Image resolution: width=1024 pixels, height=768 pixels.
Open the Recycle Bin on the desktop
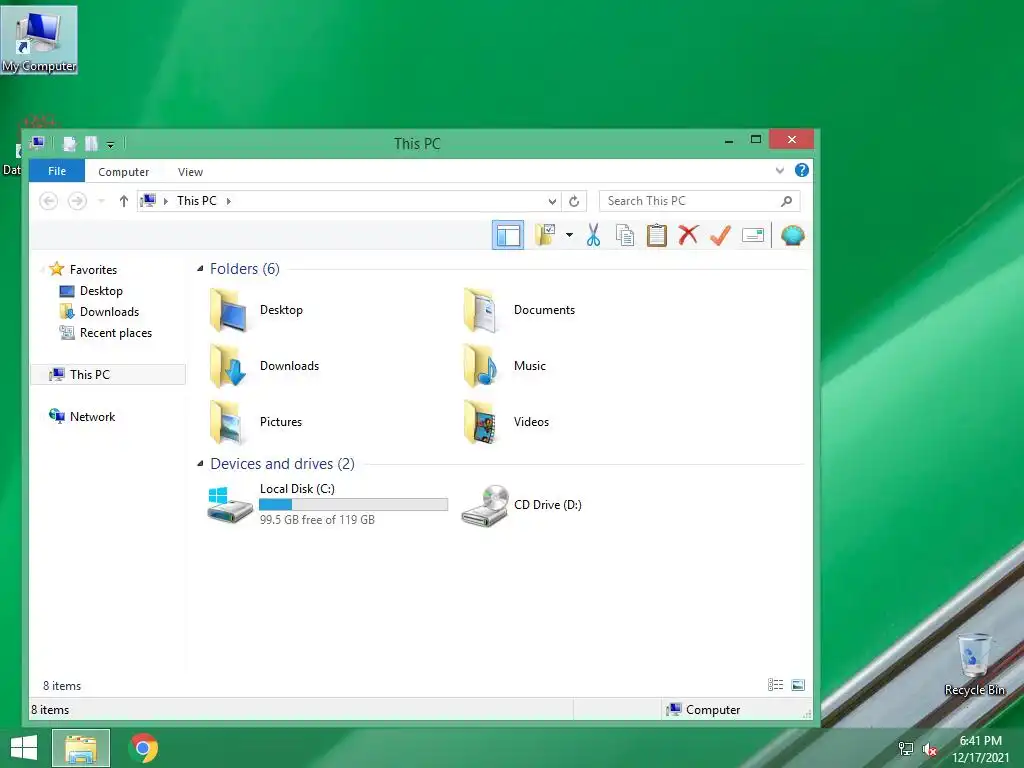(x=974, y=665)
